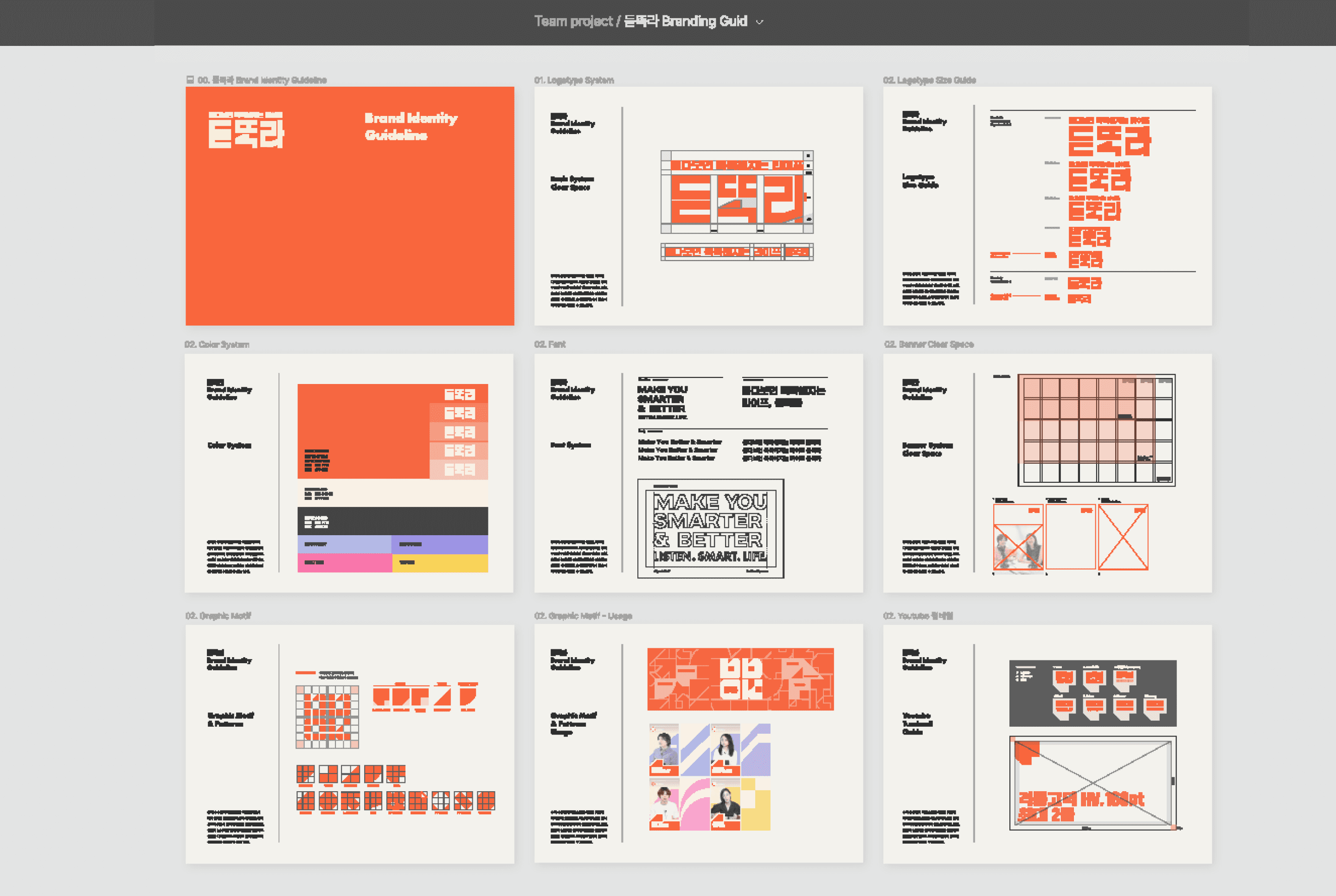This screenshot has width=1336, height=896.
Task: Select the 02. Font frame label
Action: [x=550, y=344]
